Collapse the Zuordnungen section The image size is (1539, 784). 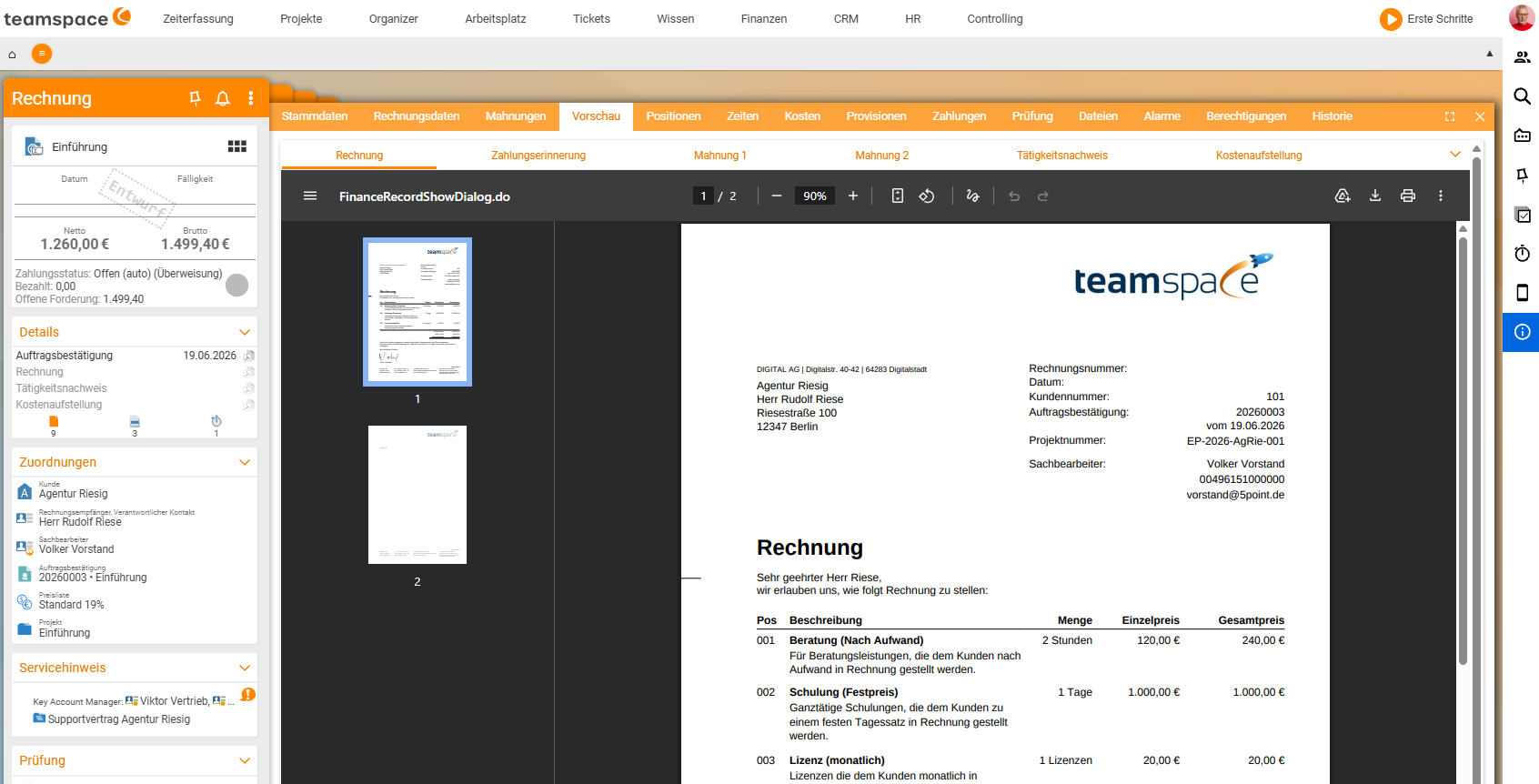(x=245, y=462)
